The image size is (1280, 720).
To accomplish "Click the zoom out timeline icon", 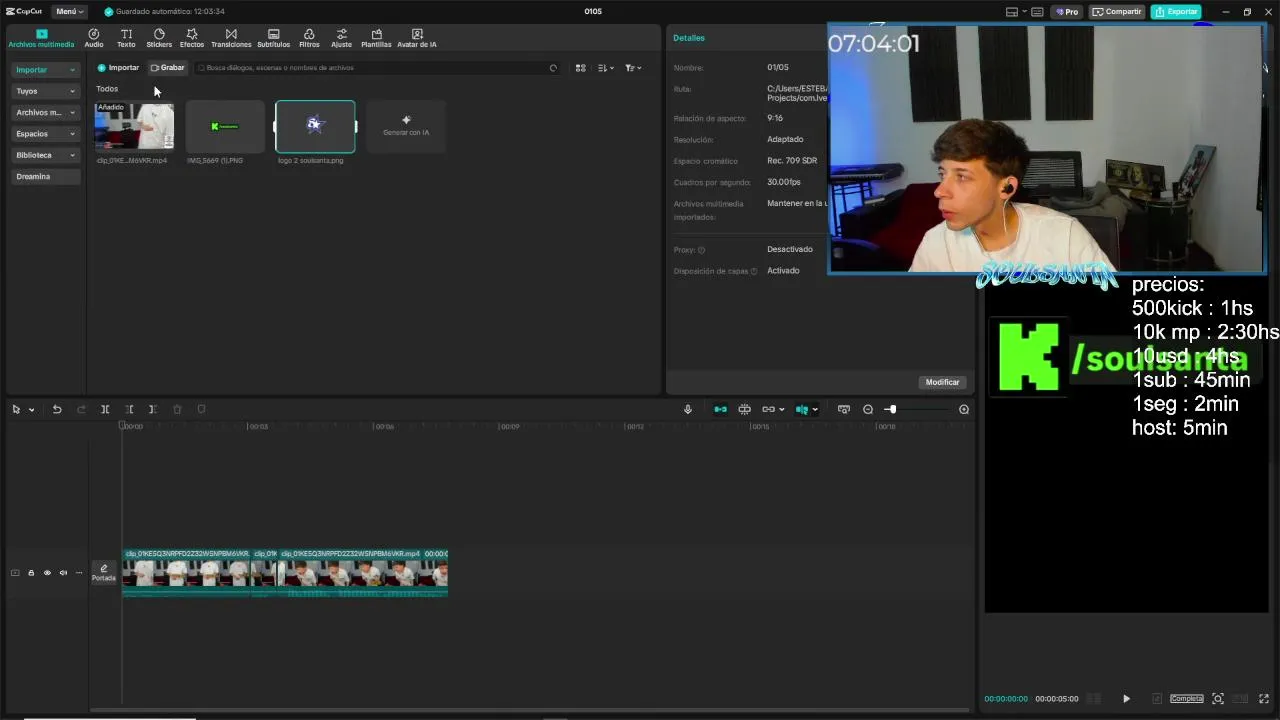I will [868, 409].
